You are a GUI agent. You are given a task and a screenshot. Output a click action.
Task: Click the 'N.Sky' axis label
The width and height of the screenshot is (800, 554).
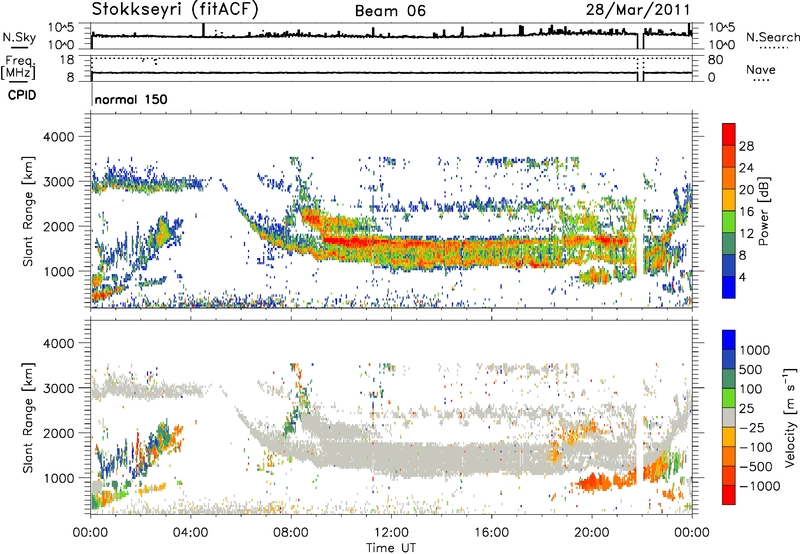(19, 37)
